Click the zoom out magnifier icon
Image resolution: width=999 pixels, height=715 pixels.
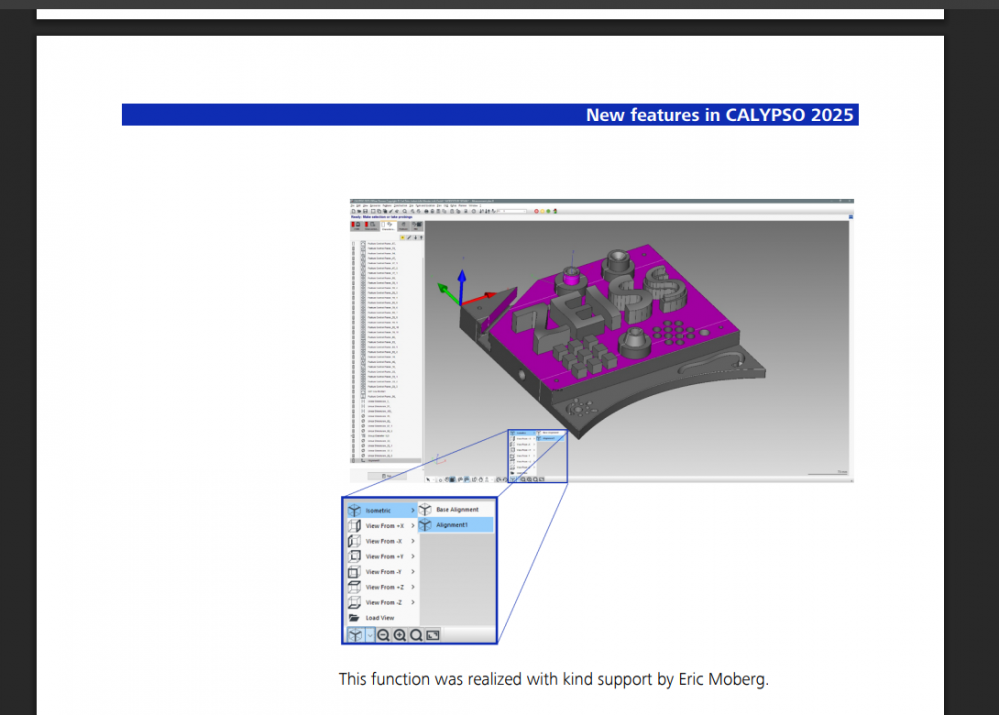383,635
